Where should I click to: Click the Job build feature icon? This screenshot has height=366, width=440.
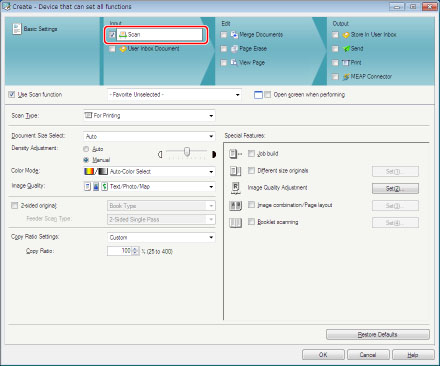(236, 154)
